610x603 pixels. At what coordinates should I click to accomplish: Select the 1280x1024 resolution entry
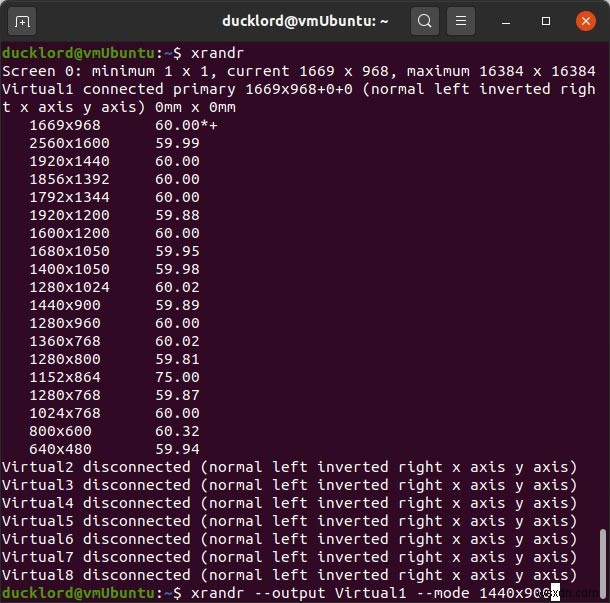70,287
